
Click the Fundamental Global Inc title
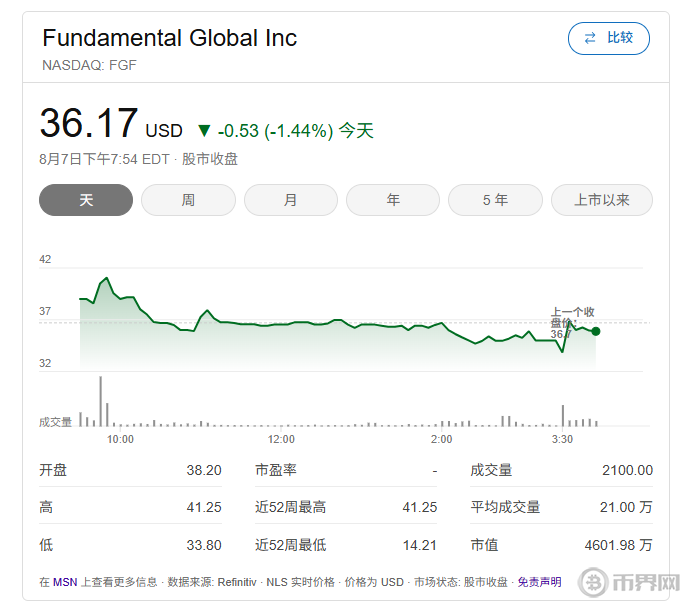[169, 38]
